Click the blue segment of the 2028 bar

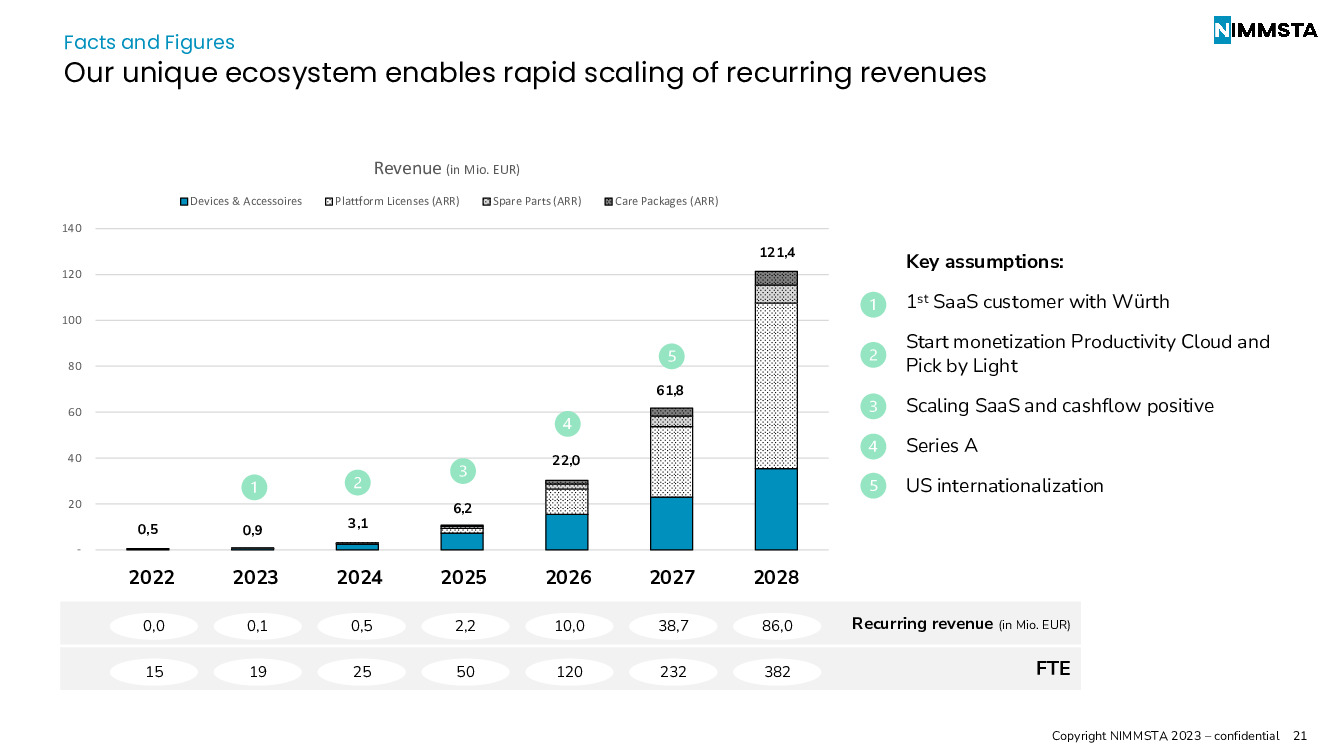pos(776,509)
